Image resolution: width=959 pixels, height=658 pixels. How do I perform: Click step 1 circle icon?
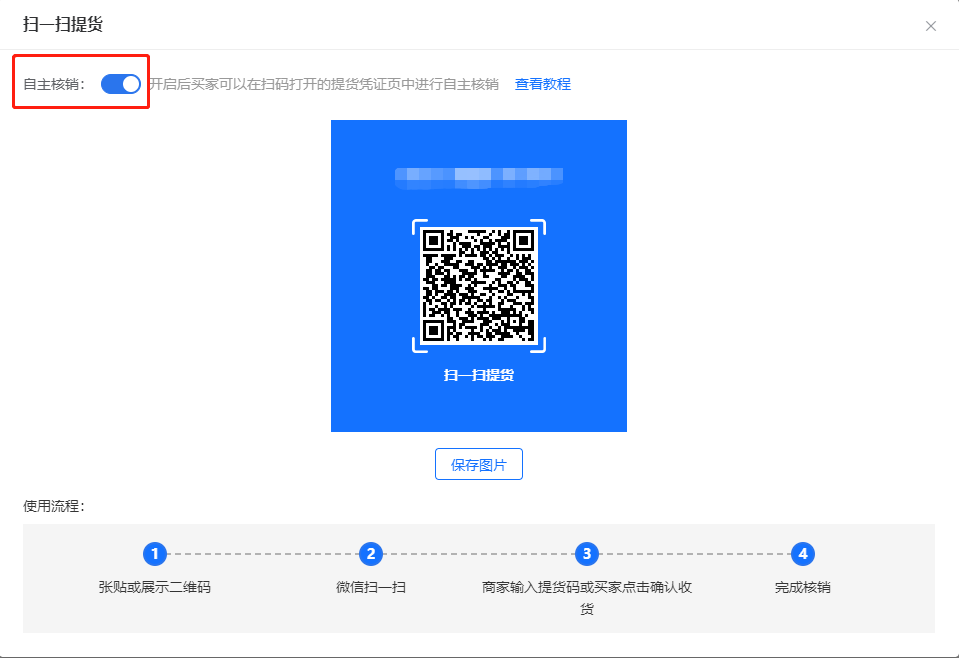point(155,554)
